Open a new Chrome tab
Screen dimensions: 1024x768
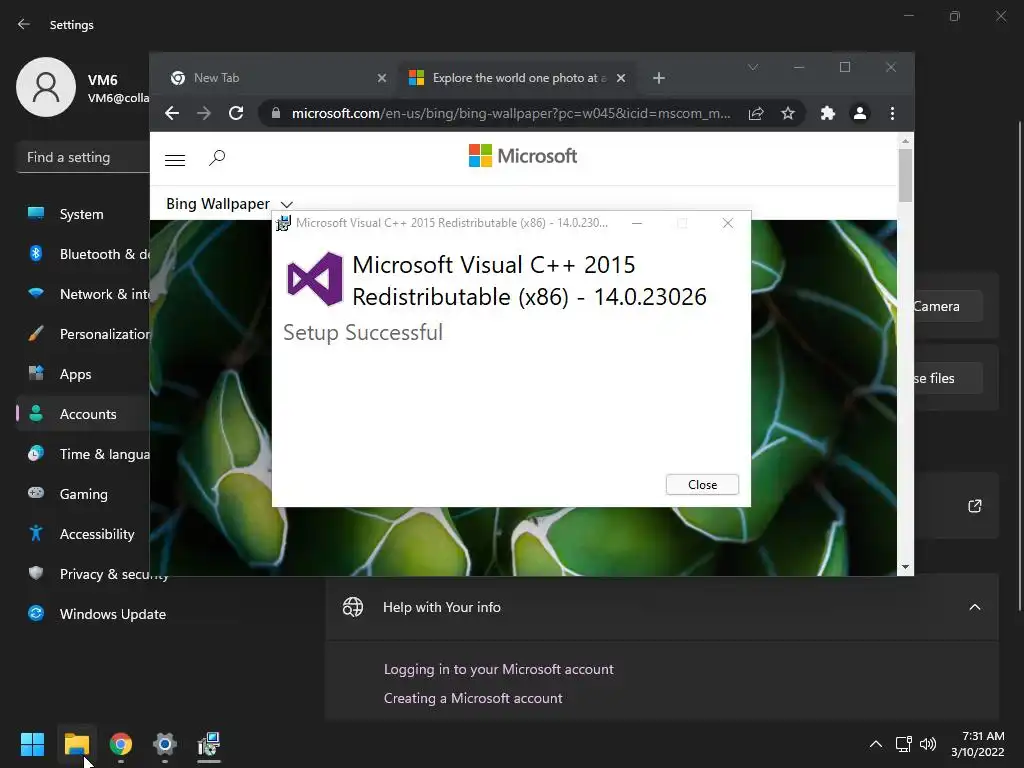click(x=659, y=78)
